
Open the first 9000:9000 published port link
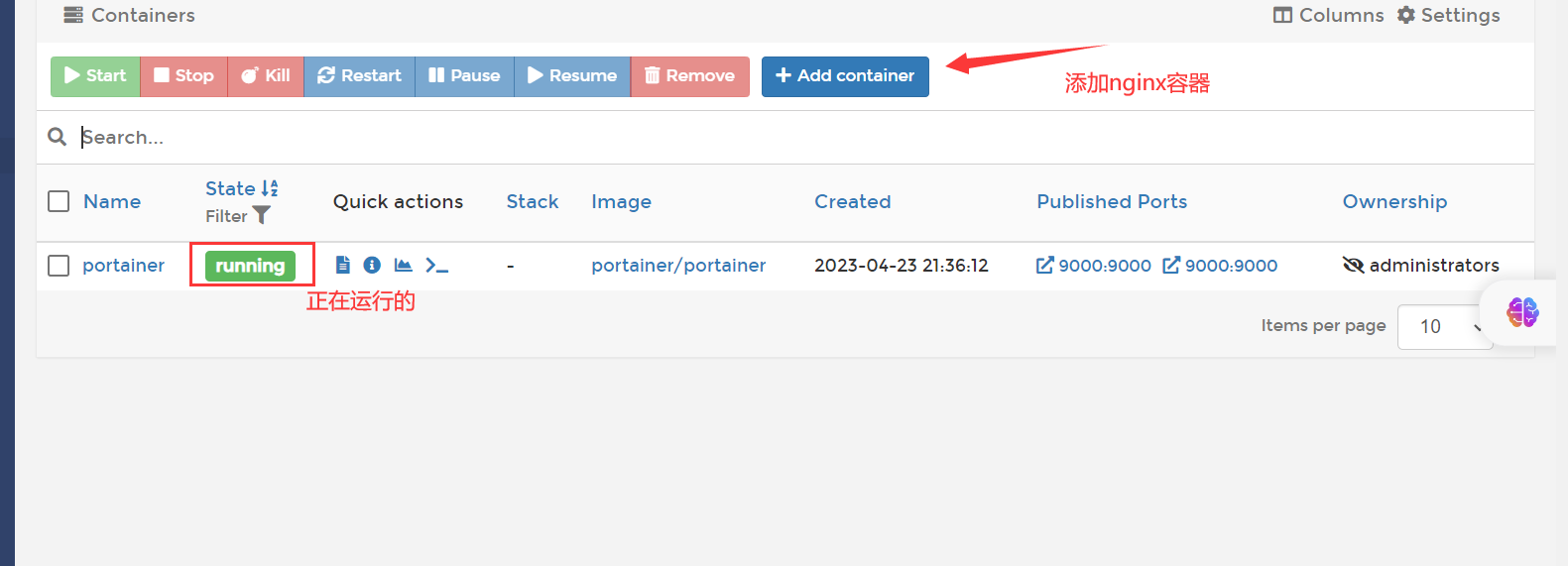[1094, 265]
